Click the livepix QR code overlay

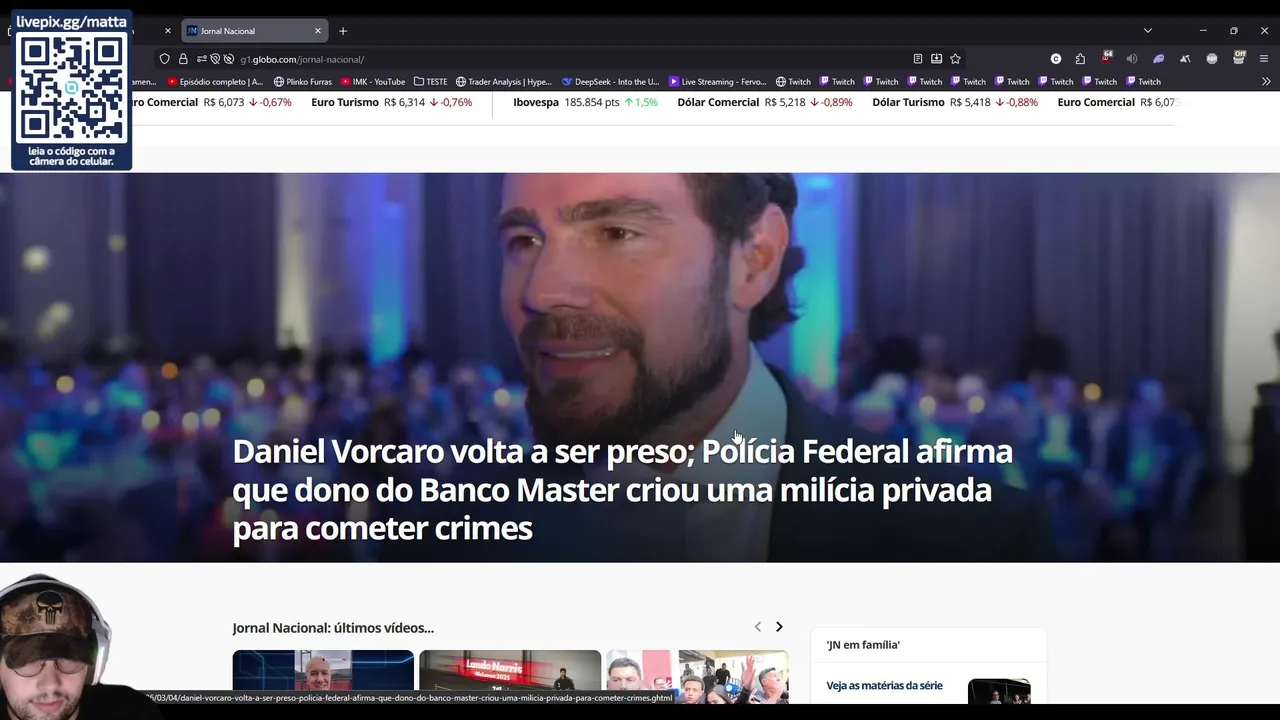tap(71, 90)
